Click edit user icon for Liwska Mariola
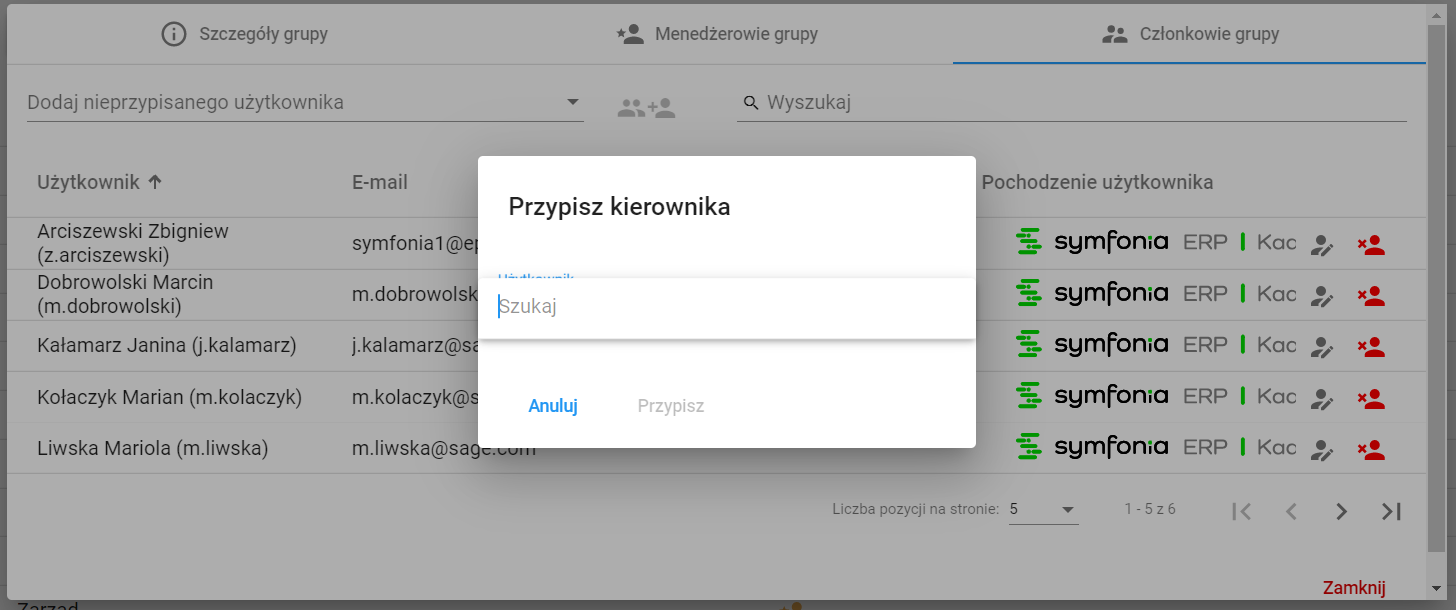The width and height of the screenshot is (1456, 610). coord(1323,449)
